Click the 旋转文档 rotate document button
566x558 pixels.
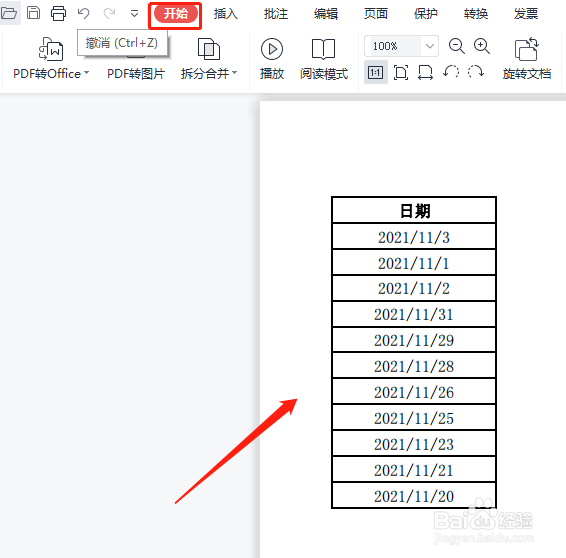point(527,58)
